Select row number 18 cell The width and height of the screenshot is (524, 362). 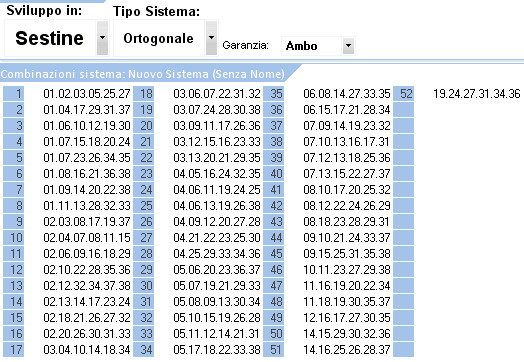point(144,94)
